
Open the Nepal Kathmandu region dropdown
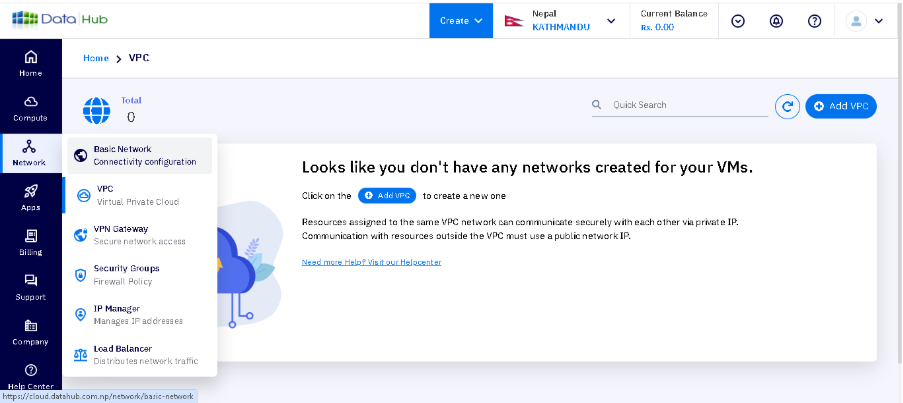pyautogui.click(x=563, y=21)
